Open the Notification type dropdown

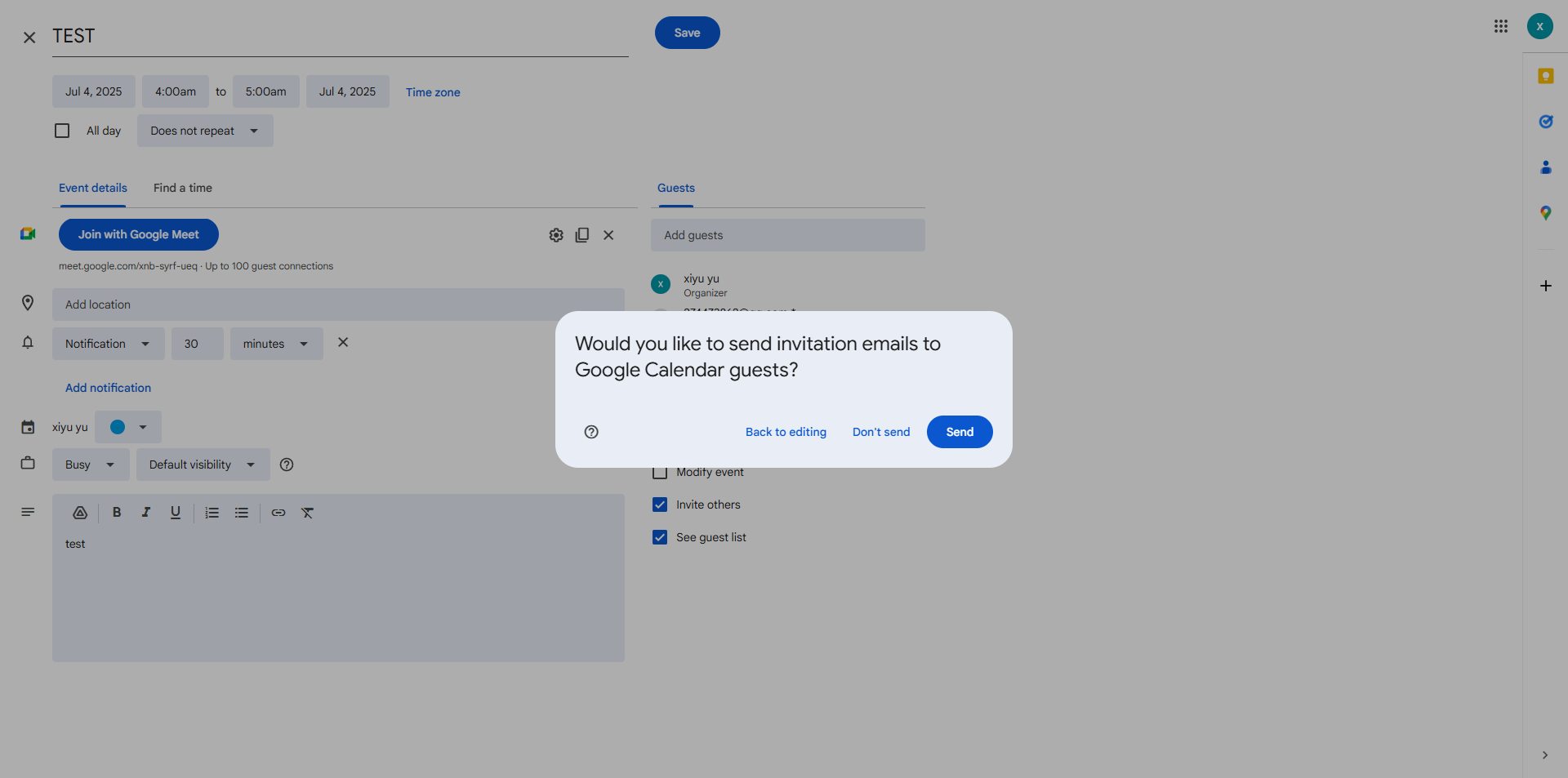click(109, 344)
